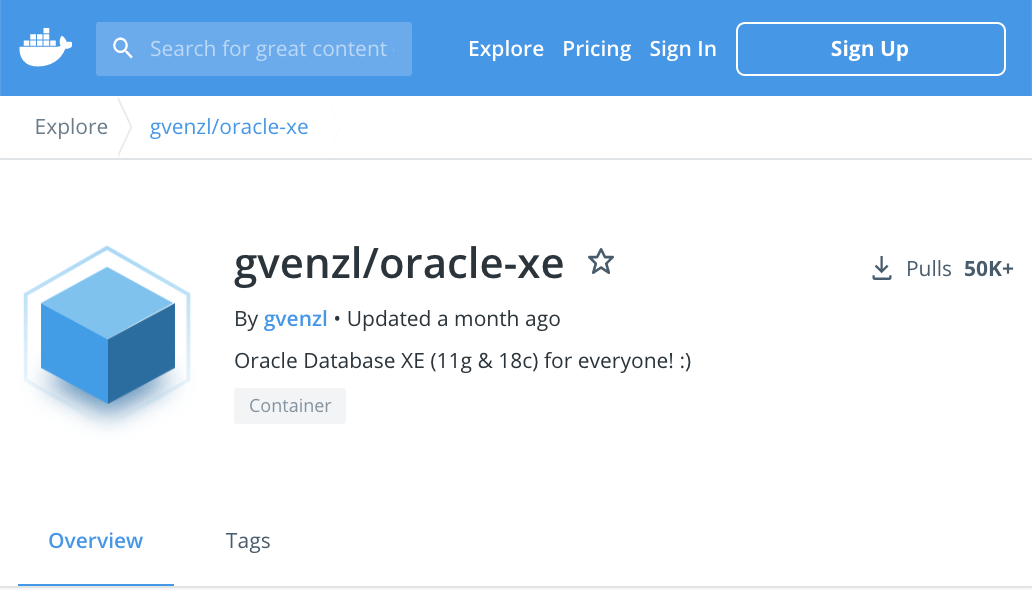This screenshot has height=590, width=1032.
Task: Focus the Search for great content field
Action: (x=254, y=49)
